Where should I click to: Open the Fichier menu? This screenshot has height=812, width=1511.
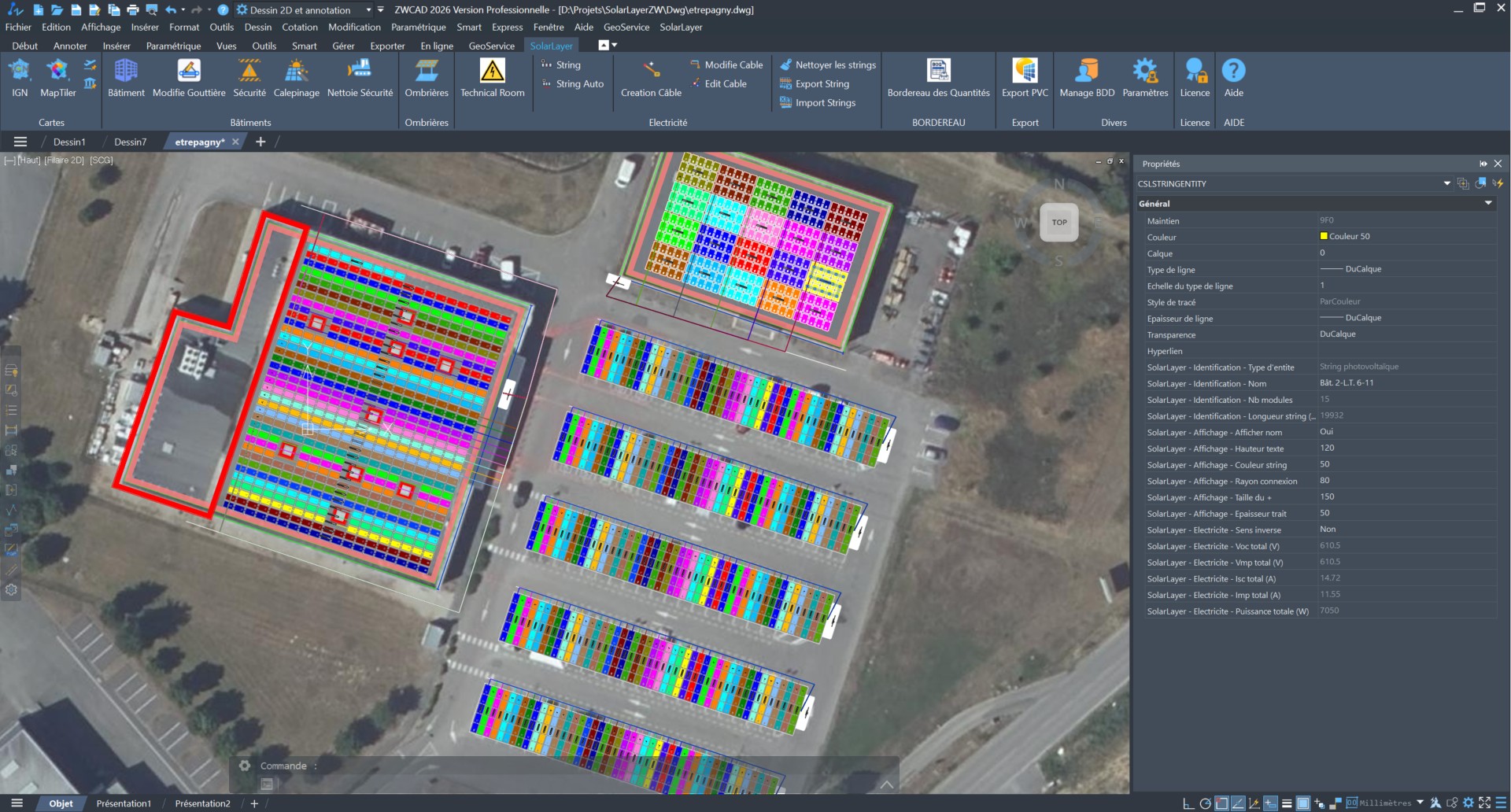(18, 27)
